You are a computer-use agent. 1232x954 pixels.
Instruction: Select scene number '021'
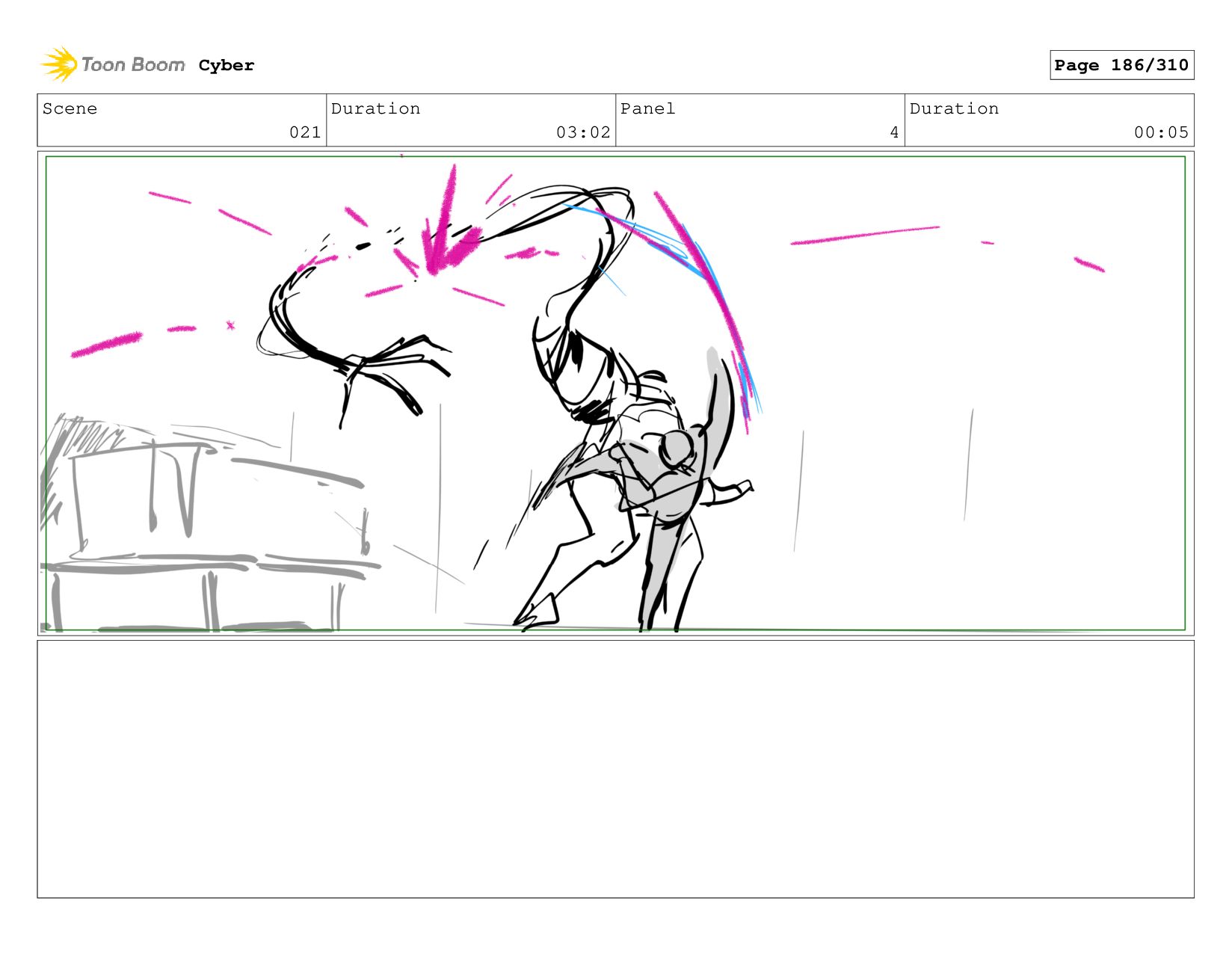(305, 132)
